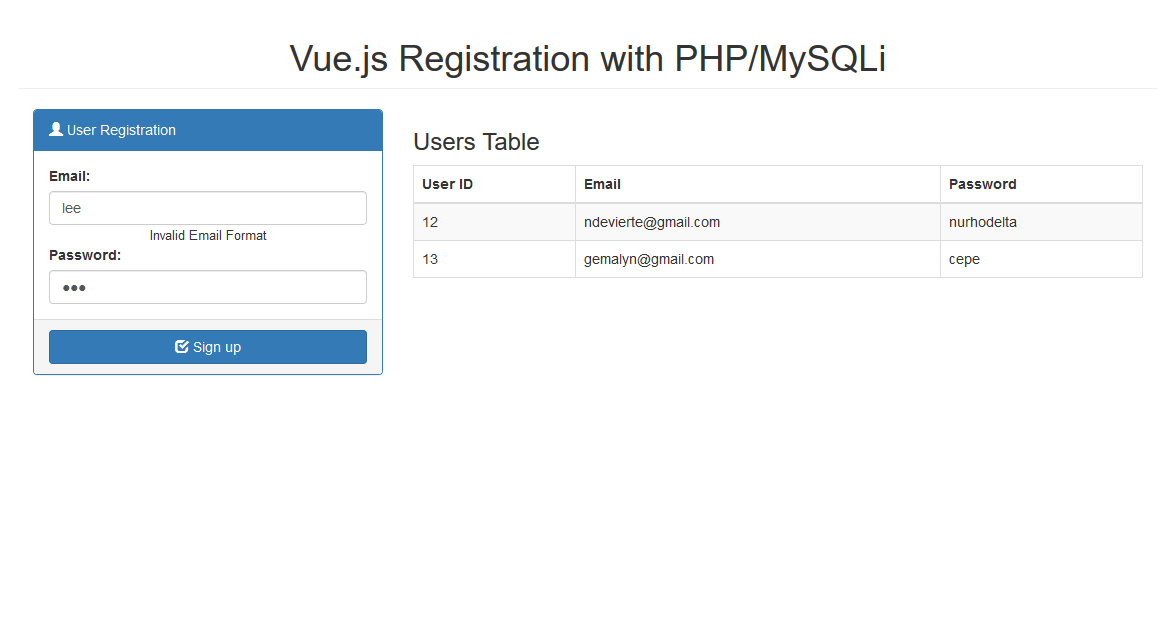Click the 'Email:' form label

click(70, 176)
